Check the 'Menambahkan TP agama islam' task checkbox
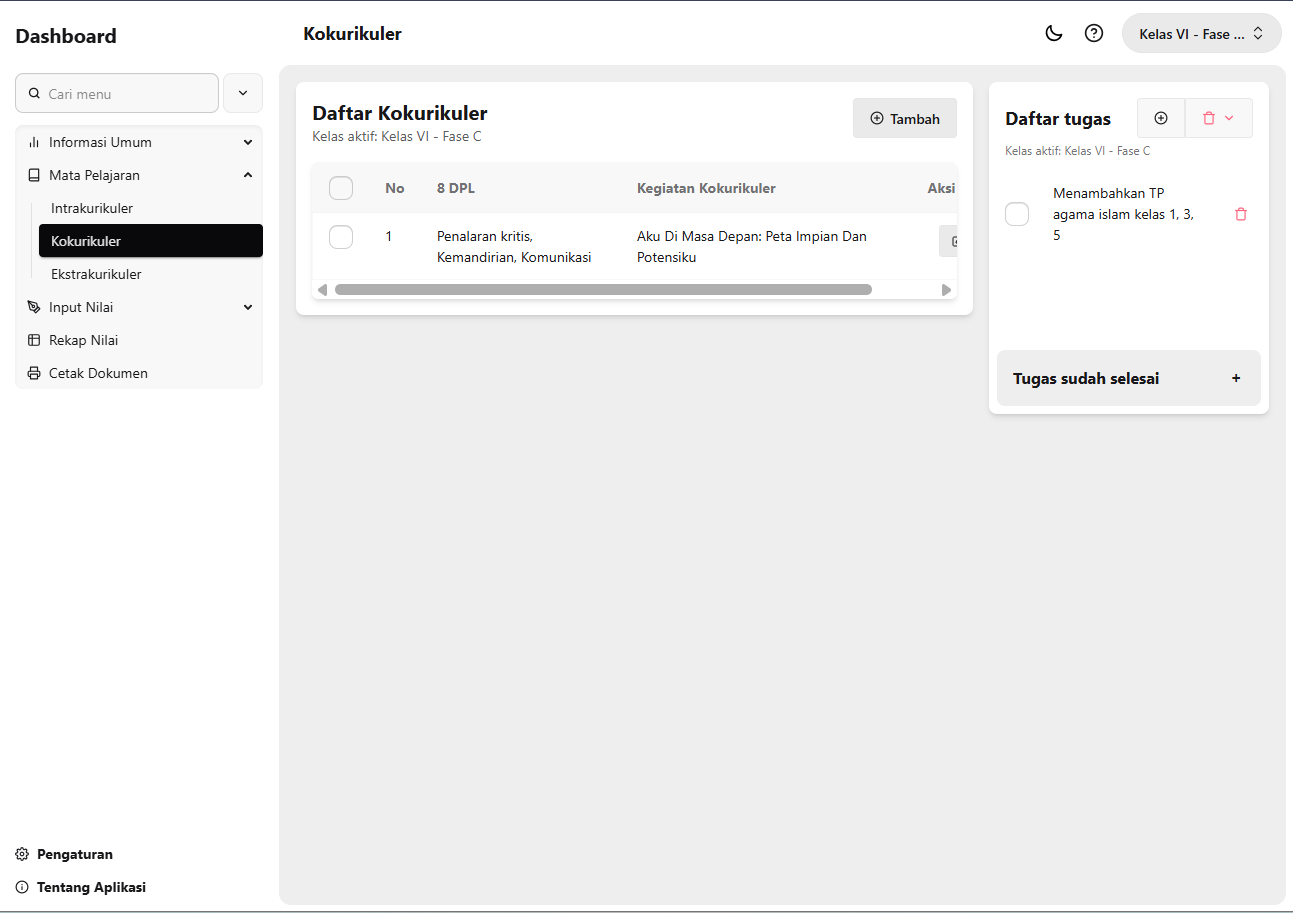 (1017, 214)
